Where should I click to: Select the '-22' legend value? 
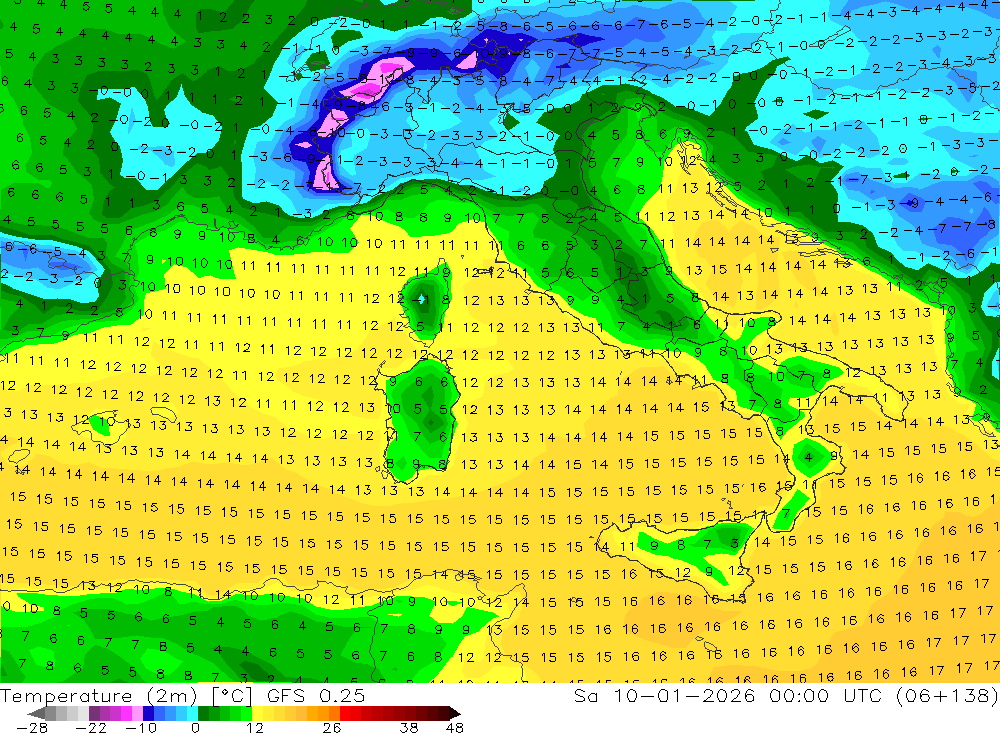pos(91,728)
